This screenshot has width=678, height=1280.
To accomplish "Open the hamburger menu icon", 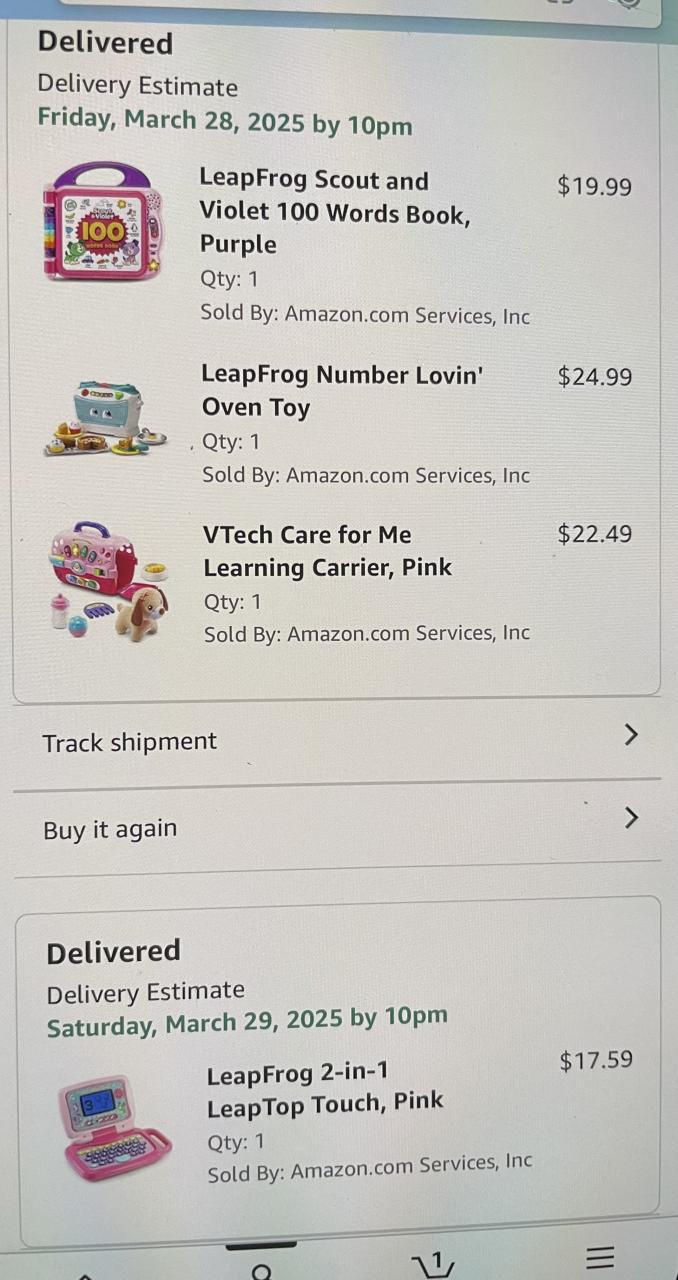I will click(600, 1259).
